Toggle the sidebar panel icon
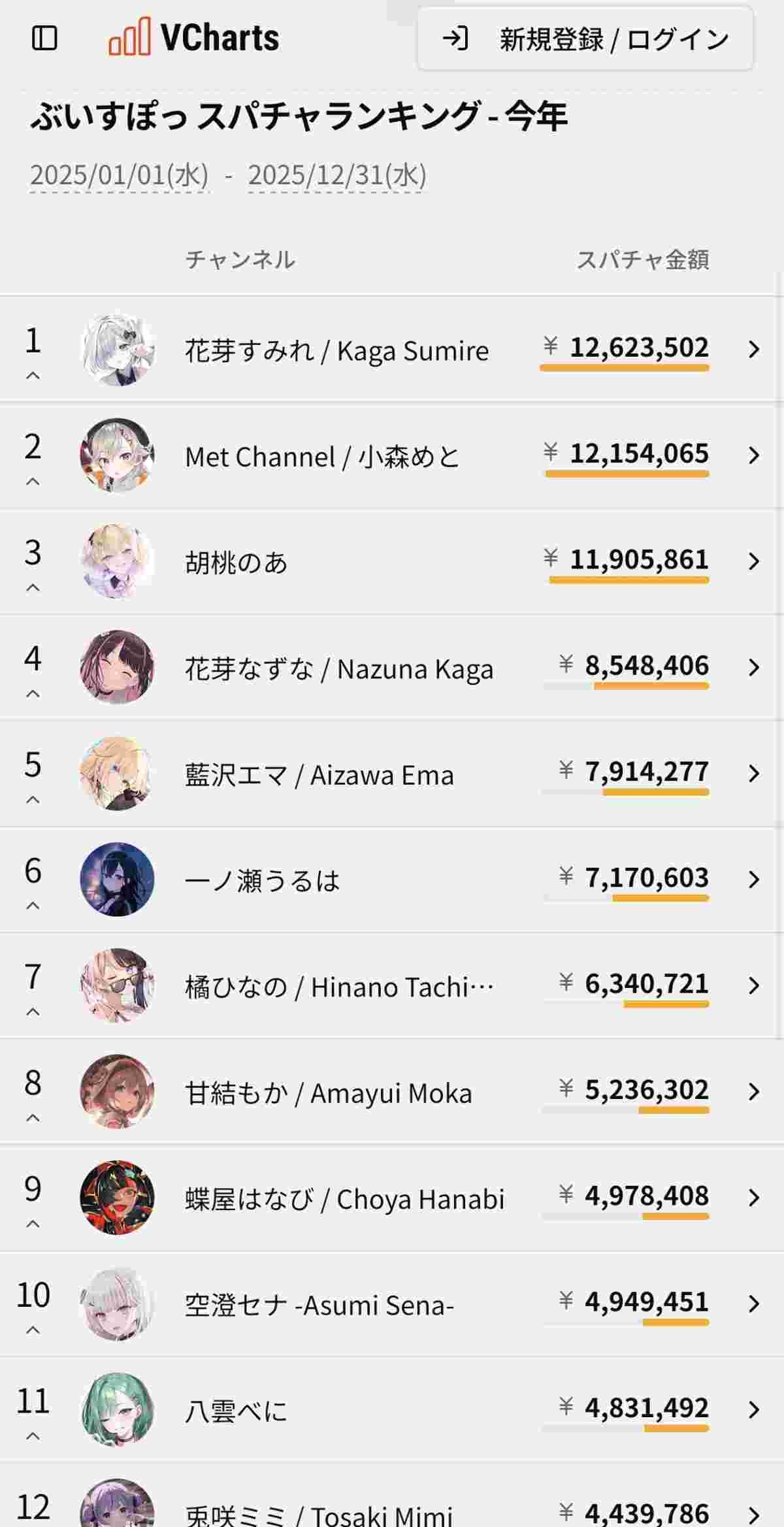This screenshot has width=784, height=1527. tap(44, 38)
